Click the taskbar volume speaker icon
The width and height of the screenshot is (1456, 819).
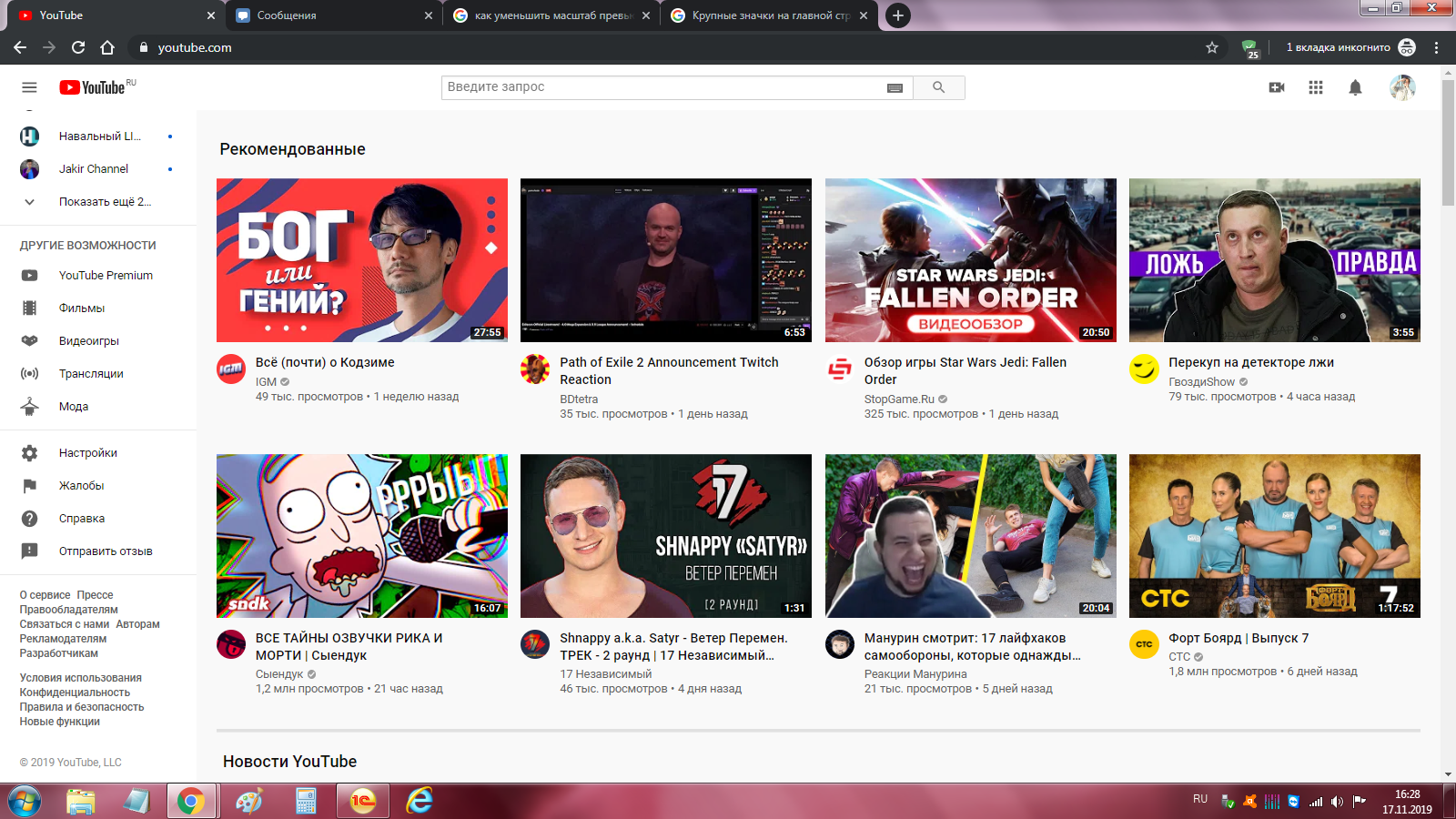point(1337,802)
